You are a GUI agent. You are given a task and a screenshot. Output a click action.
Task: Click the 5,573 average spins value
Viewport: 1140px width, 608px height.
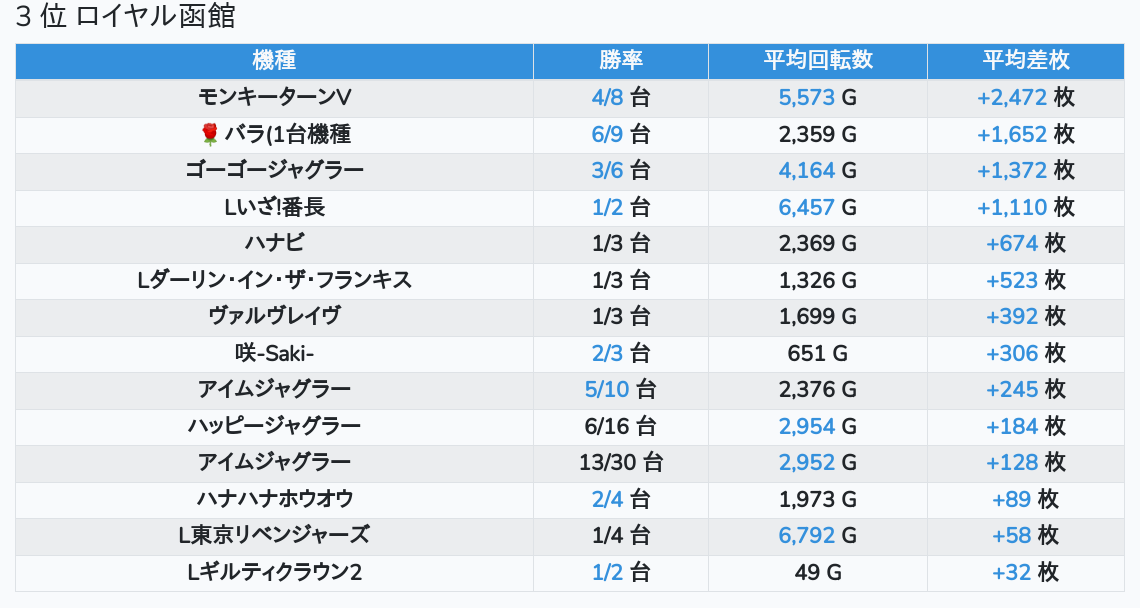click(806, 97)
